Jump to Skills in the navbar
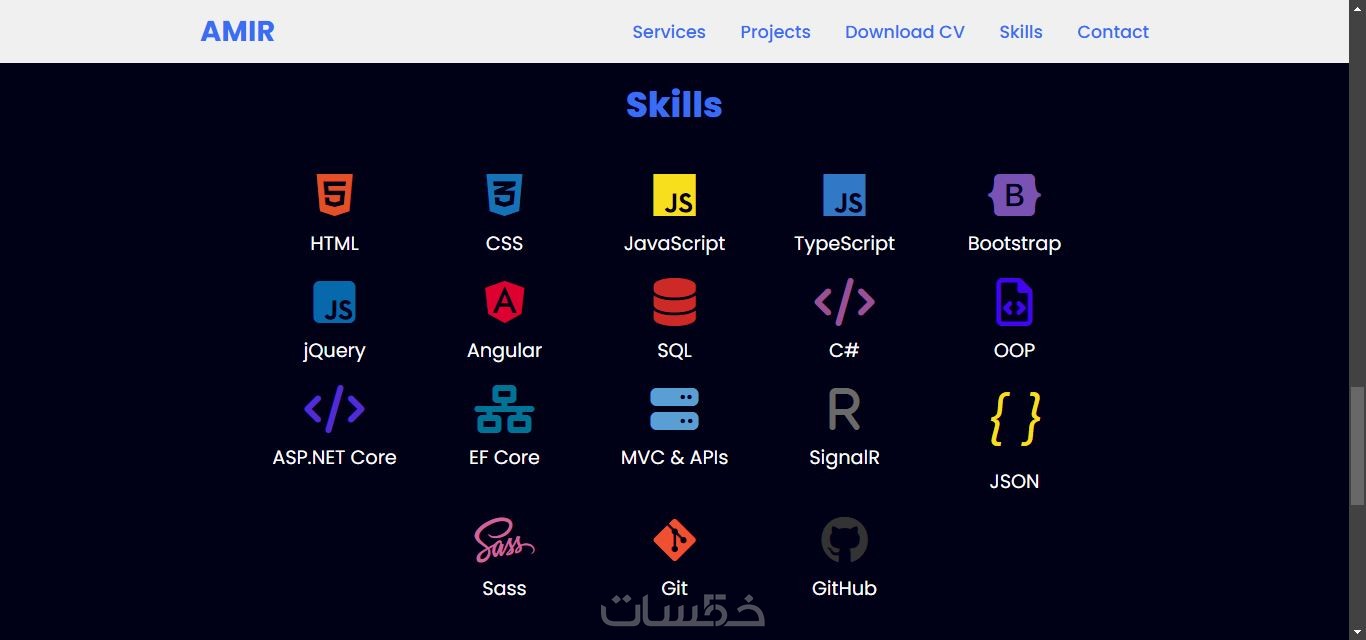The image size is (1366, 640). [x=1021, y=32]
